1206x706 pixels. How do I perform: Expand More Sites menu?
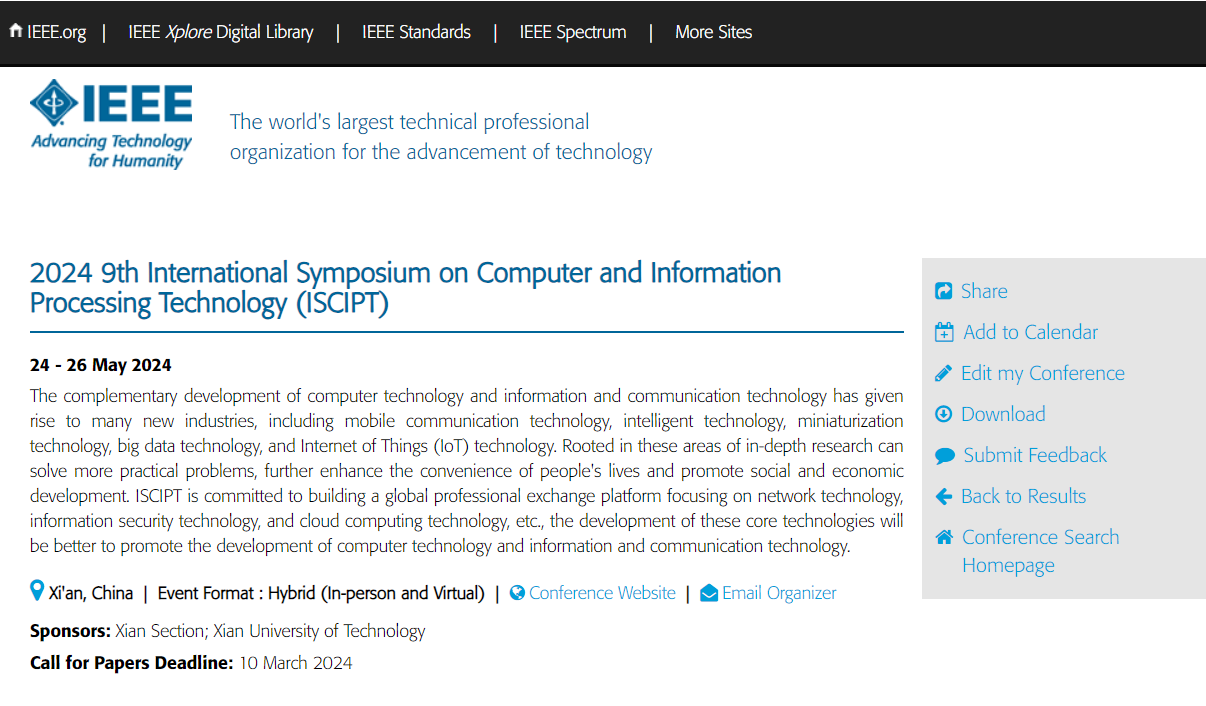(x=713, y=32)
